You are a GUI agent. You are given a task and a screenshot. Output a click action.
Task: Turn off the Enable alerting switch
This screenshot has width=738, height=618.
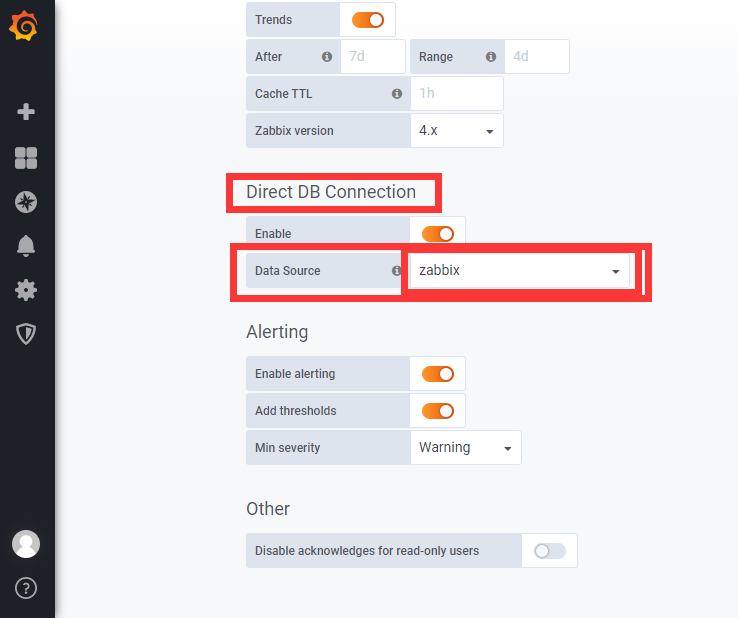click(x=438, y=374)
